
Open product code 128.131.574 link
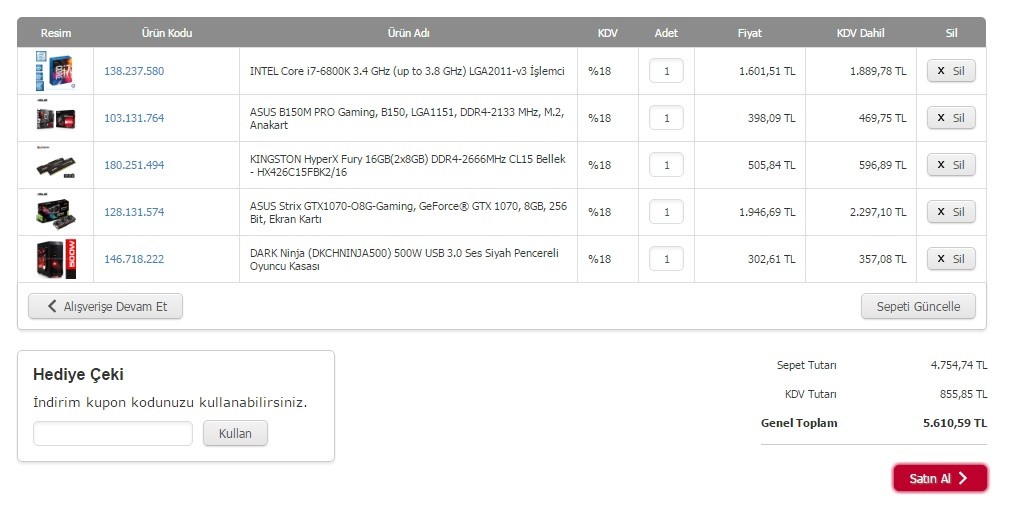pyautogui.click(x=134, y=212)
